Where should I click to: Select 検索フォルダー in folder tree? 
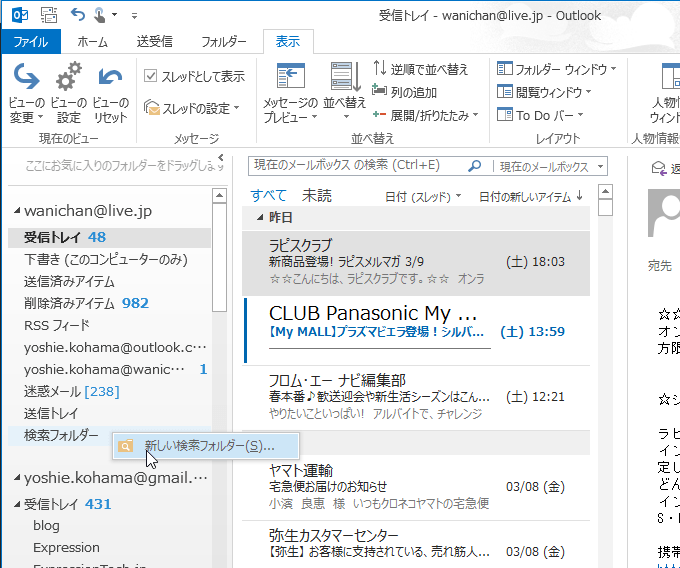pyautogui.click(x=61, y=435)
